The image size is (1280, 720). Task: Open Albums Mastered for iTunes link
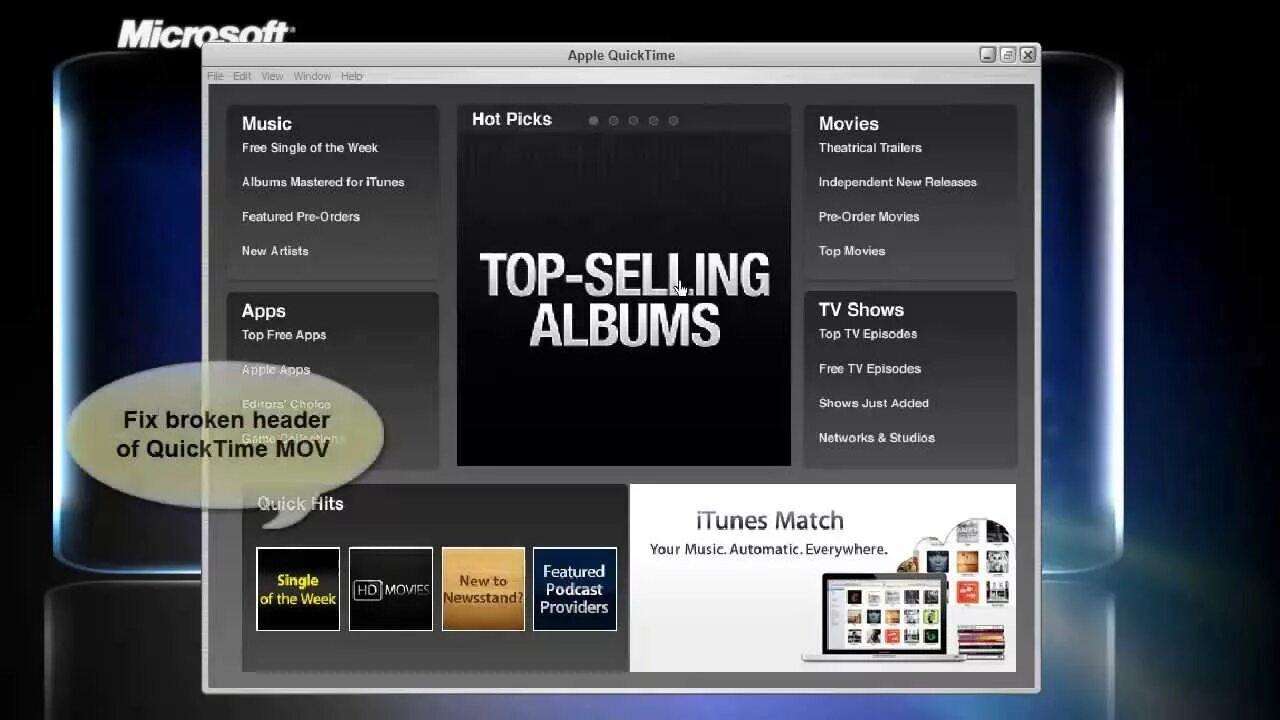(x=323, y=182)
